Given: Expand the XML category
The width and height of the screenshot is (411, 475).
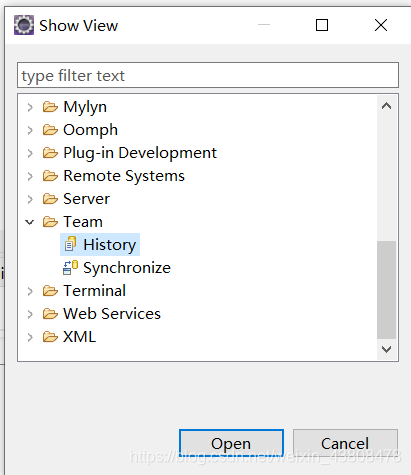Looking at the screenshot, I should [x=30, y=337].
